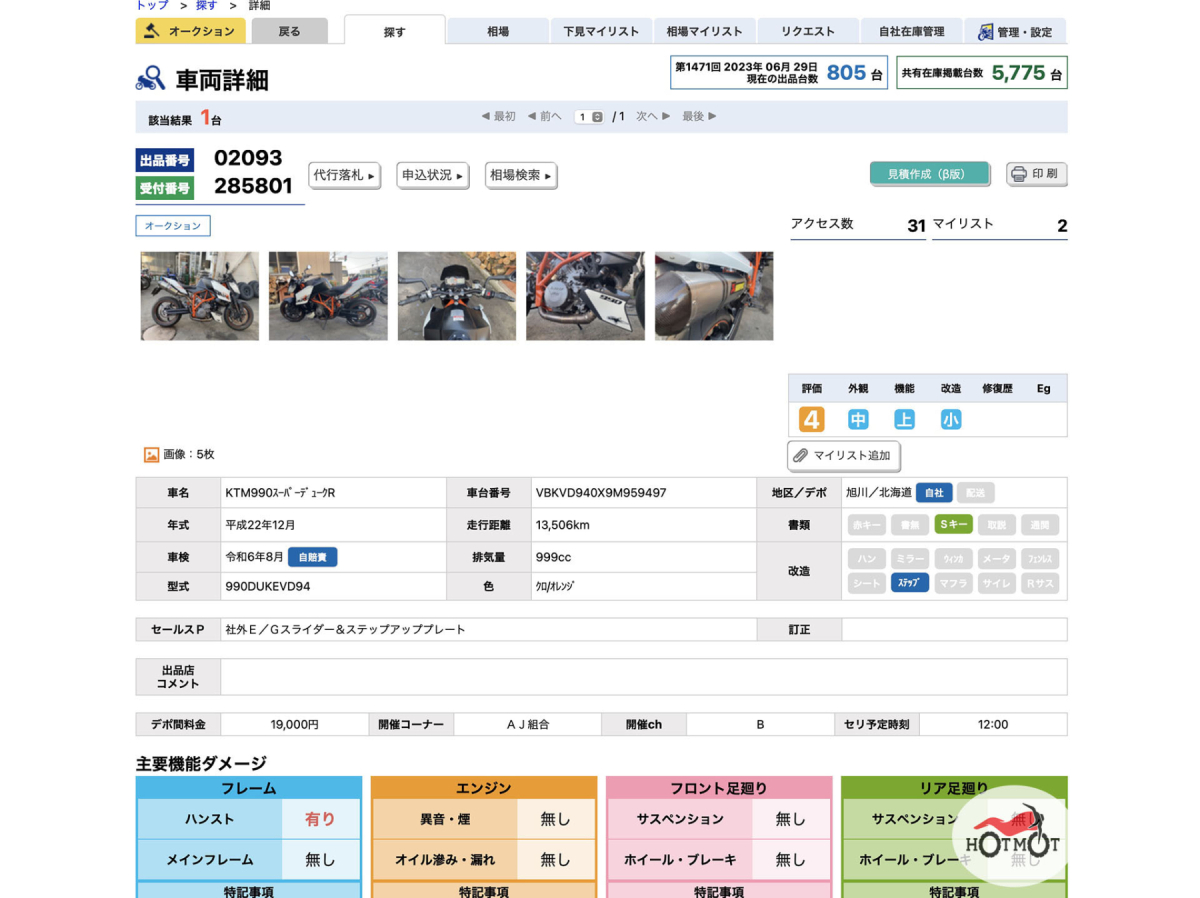Click the mileage value 13,506km
The image size is (1200, 898).
tap(563, 525)
